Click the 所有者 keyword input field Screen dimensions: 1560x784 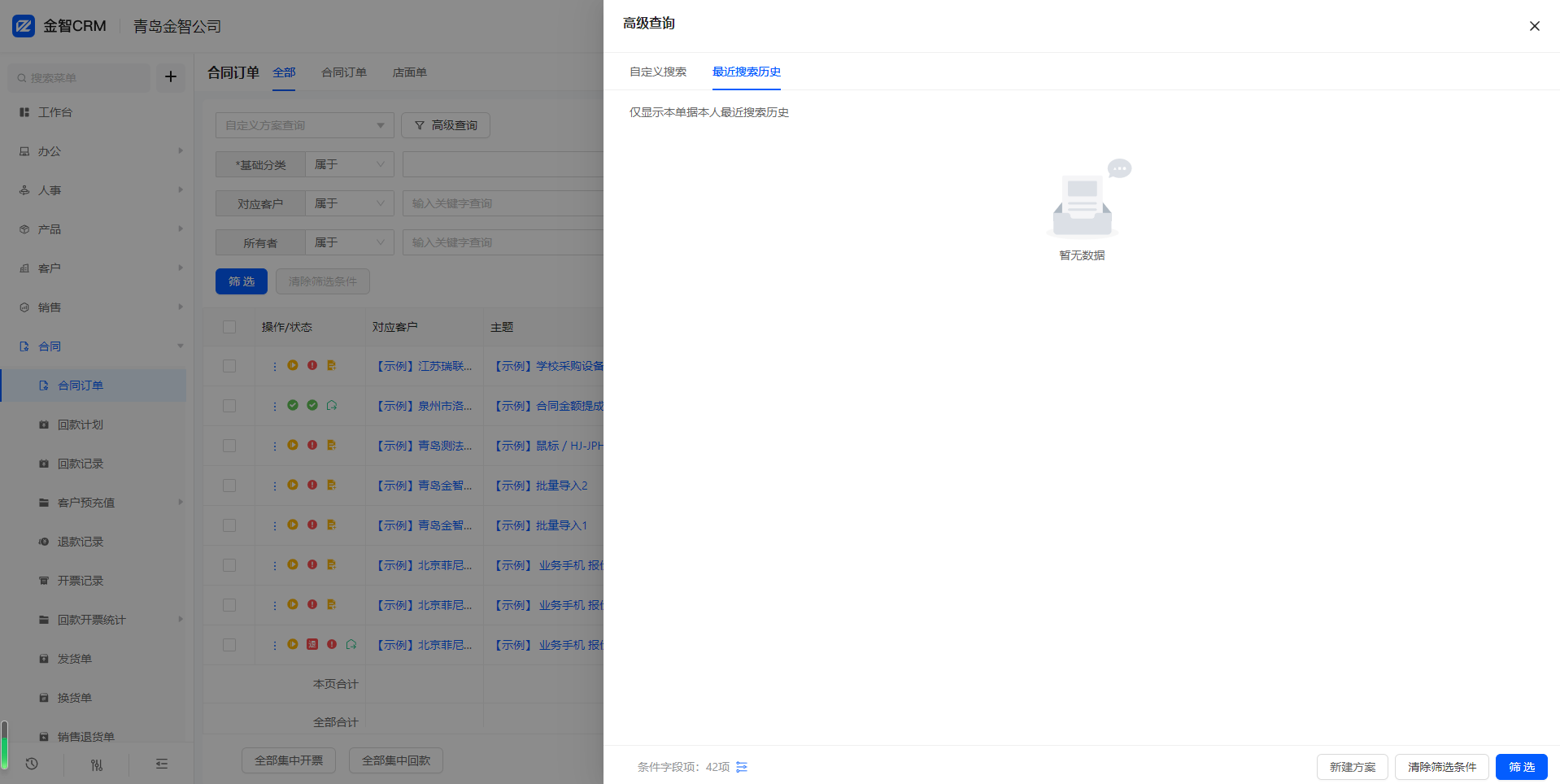(503, 242)
